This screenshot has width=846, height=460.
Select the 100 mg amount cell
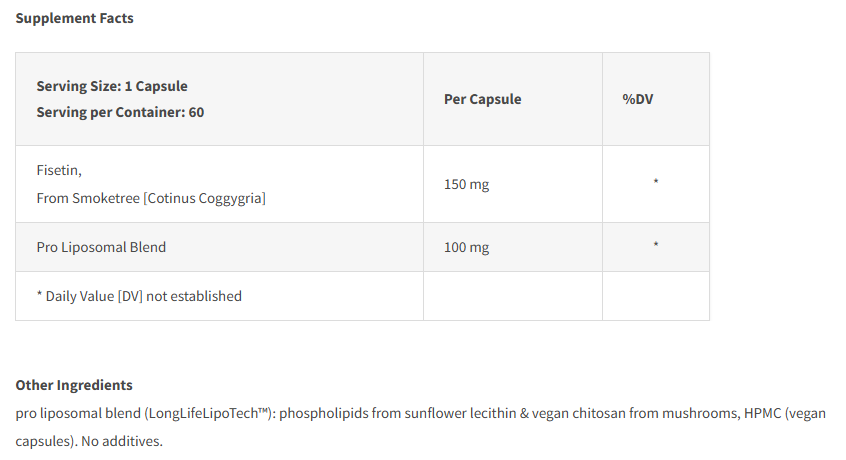pos(466,247)
